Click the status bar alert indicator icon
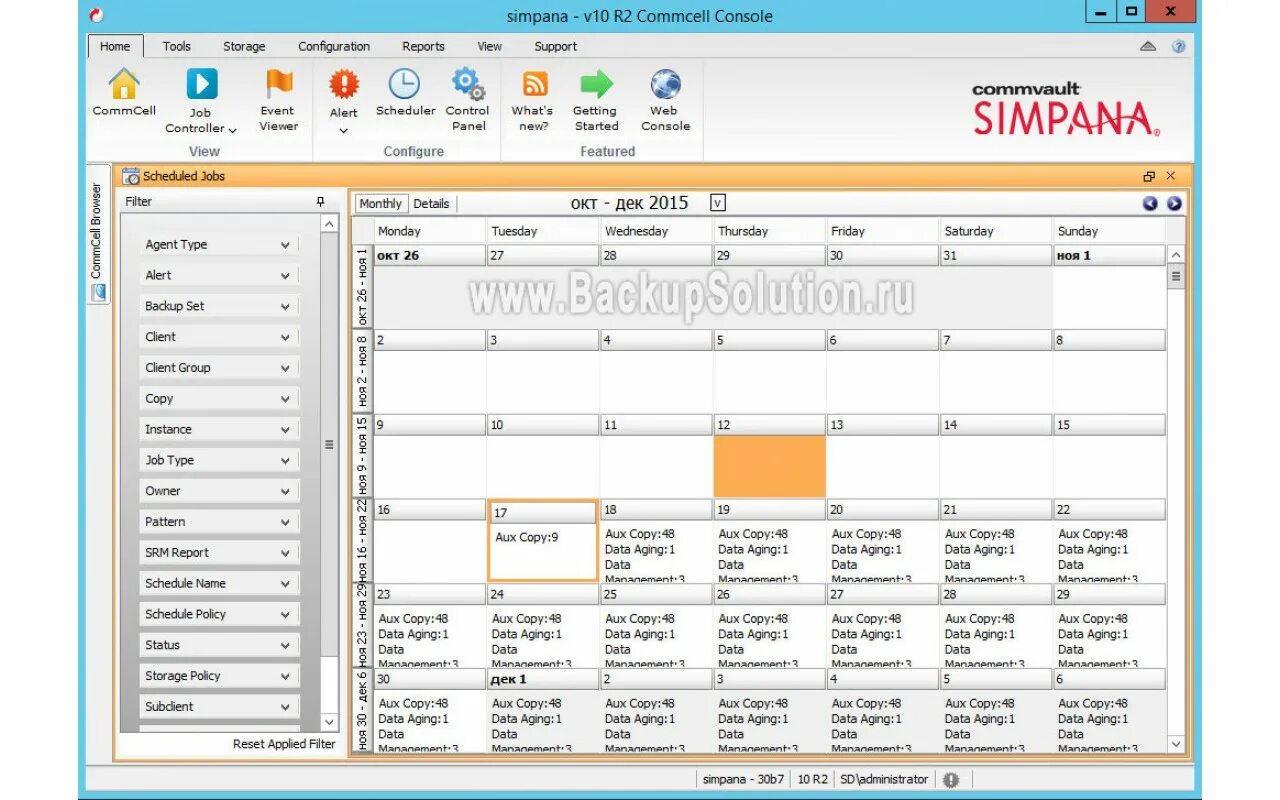This screenshot has width=1280, height=800. [951, 779]
